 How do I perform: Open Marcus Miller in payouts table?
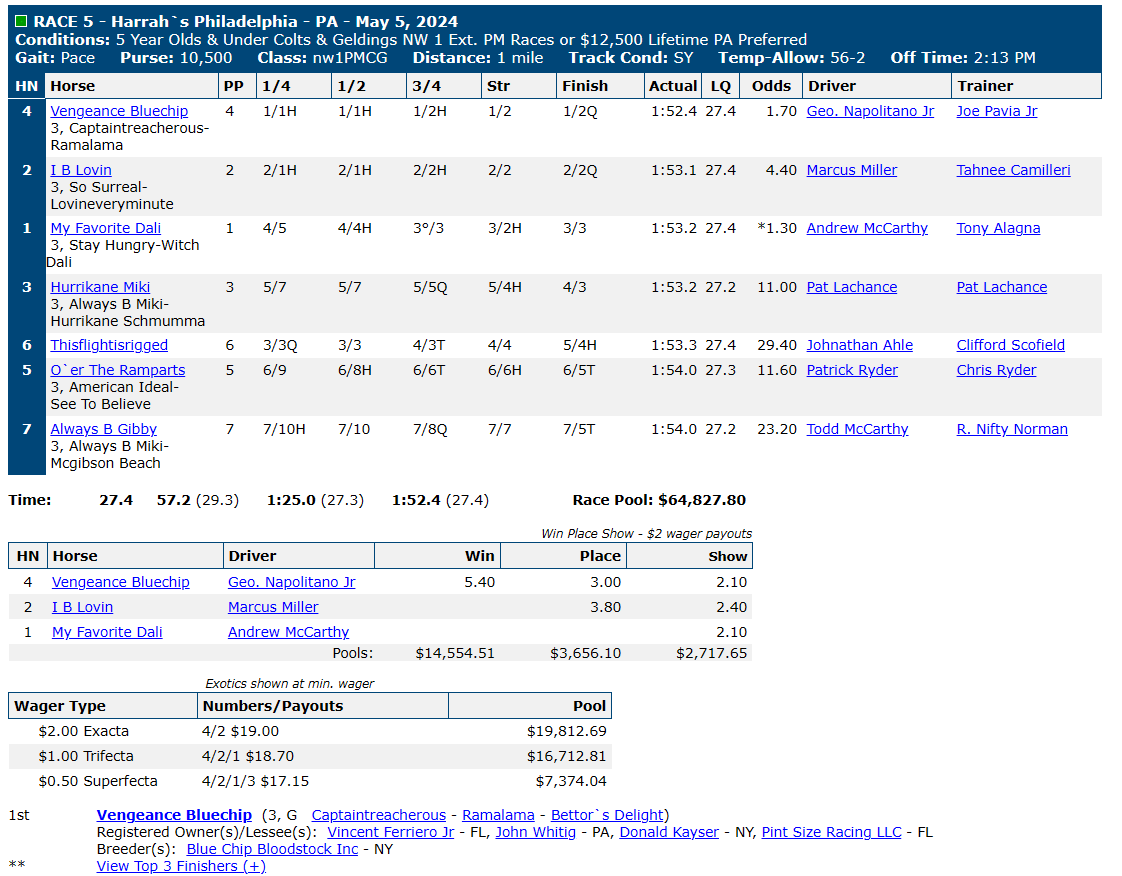(273, 607)
